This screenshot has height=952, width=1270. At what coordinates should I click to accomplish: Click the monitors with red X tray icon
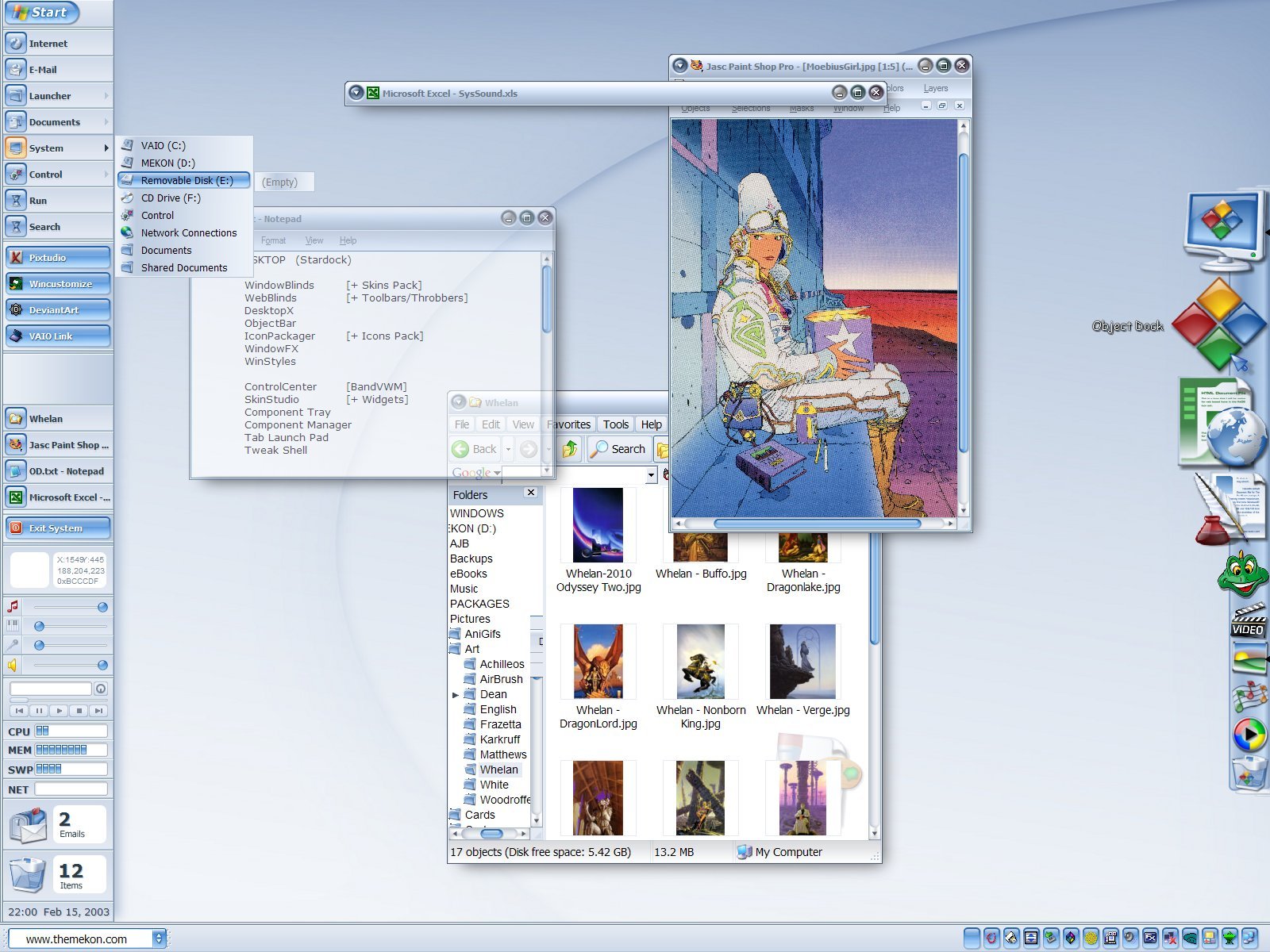(x=1170, y=939)
